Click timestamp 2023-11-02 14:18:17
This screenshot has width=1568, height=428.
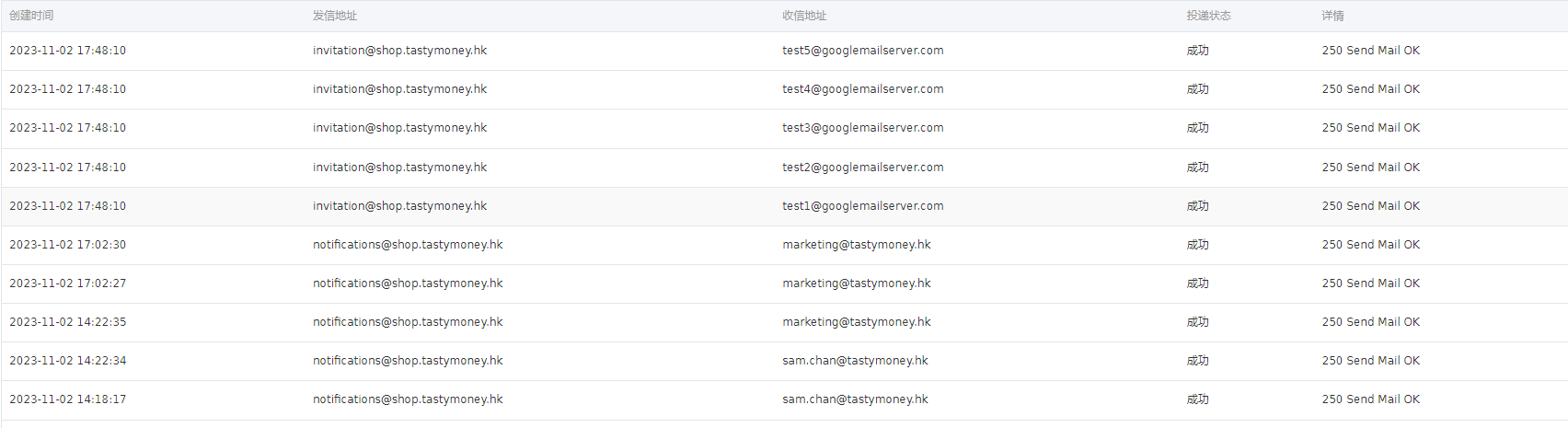[x=68, y=399]
